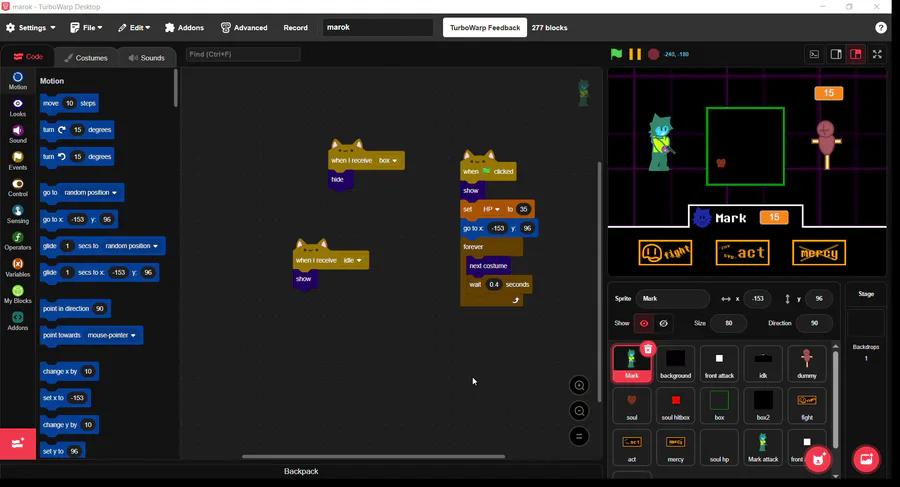Open the HP variable dropdown in set block
The height and width of the screenshot is (487, 900).
491,209
